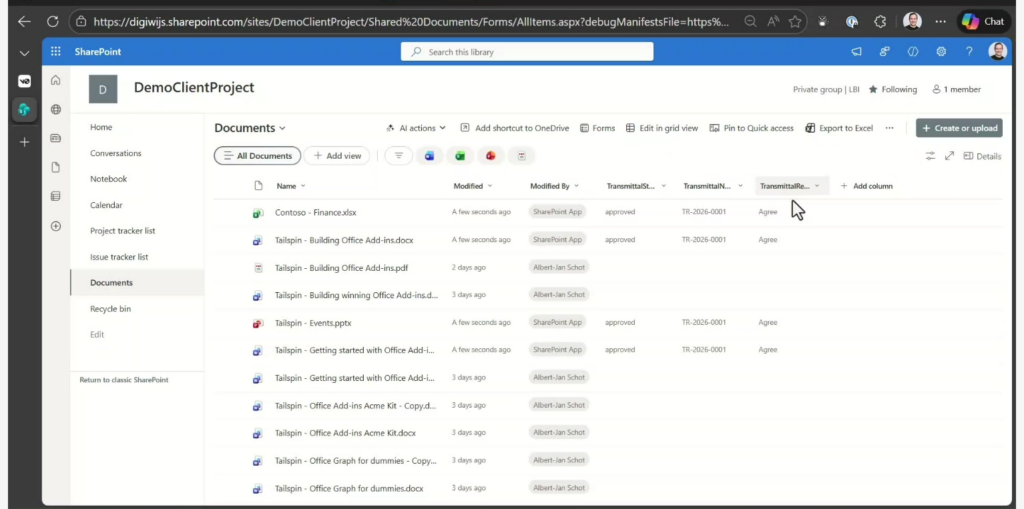Click Add shortcut to OneDrive
The height and width of the screenshot is (509, 1024).
pos(515,128)
